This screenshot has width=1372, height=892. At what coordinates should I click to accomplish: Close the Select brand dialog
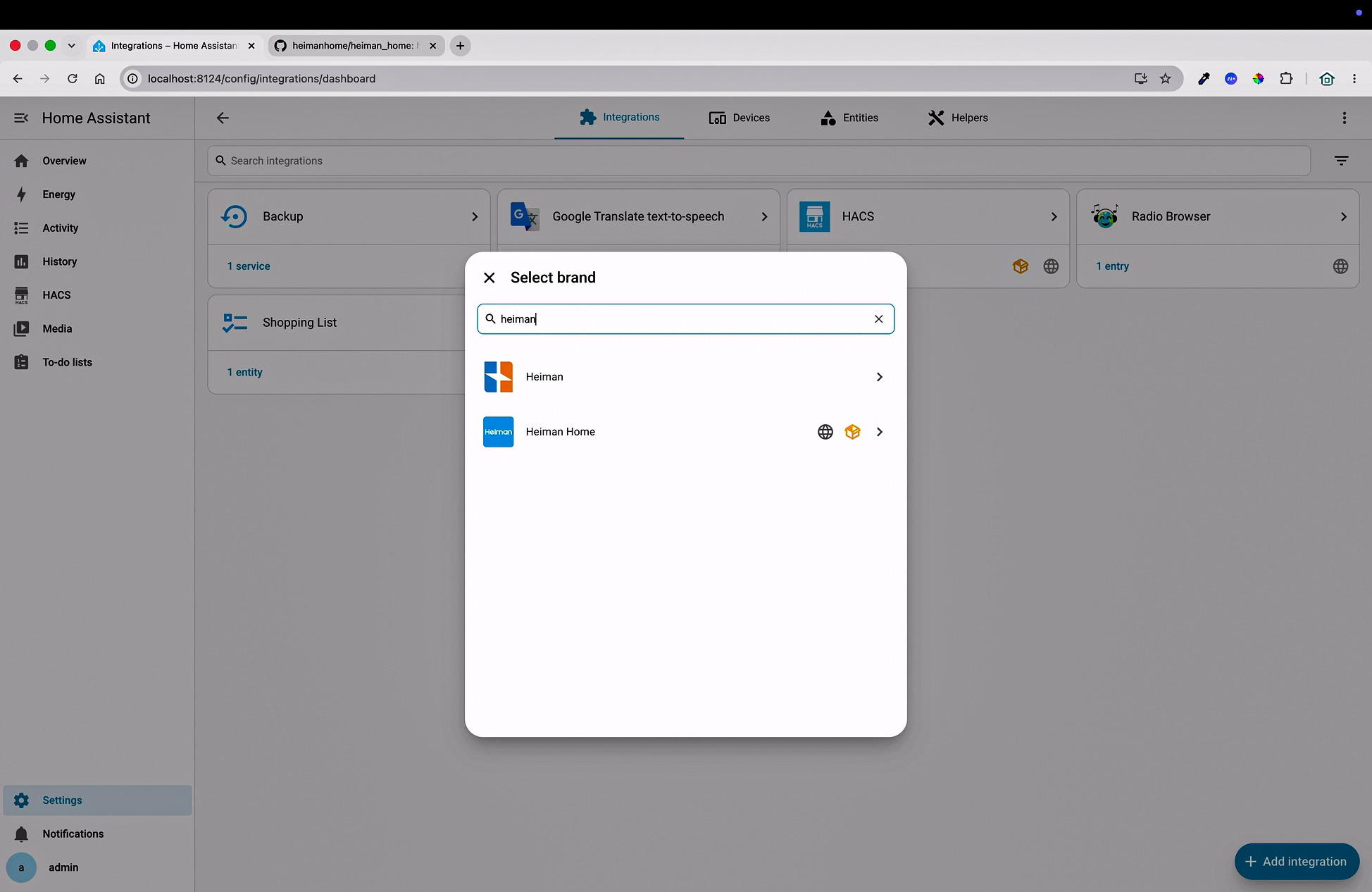pyautogui.click(x=489, y=278)
